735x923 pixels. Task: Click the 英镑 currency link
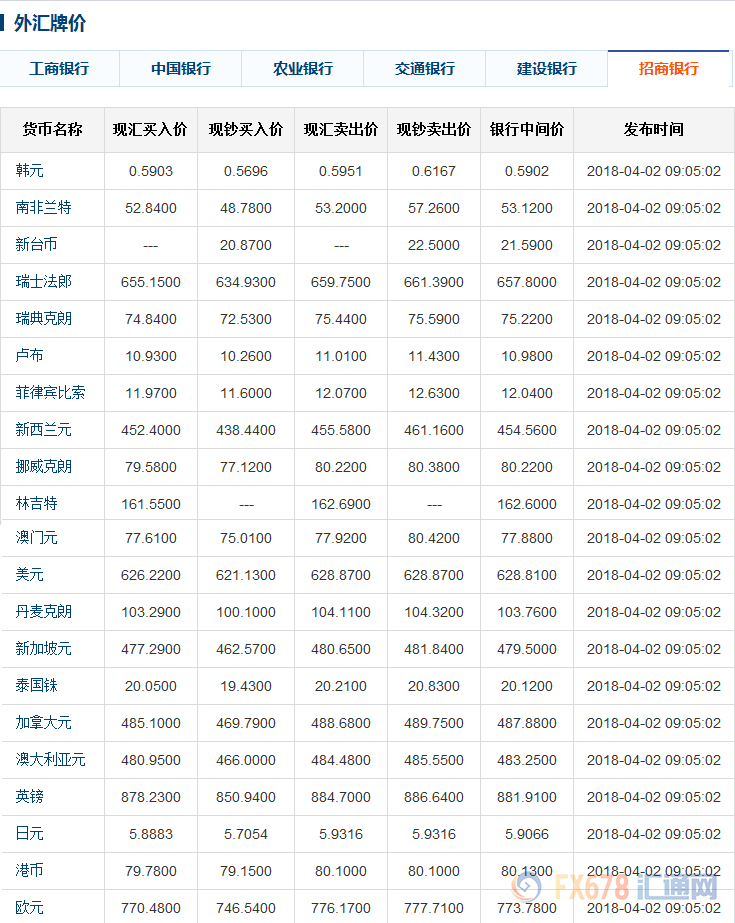tap(29, 796)
